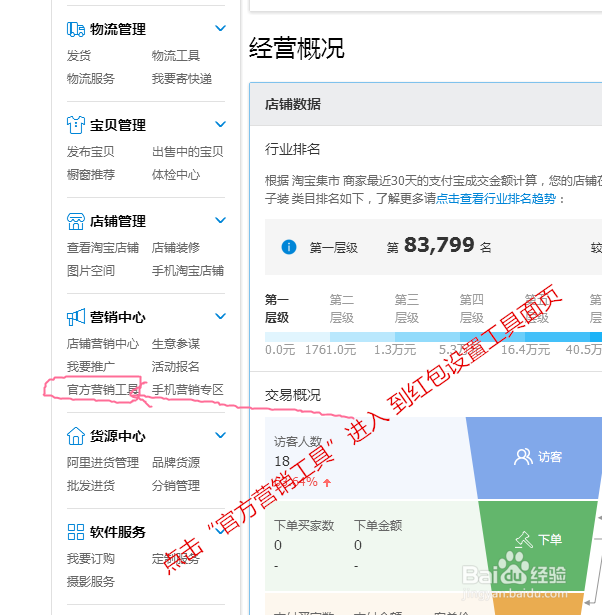Click the shop icon beside 店铺管理
Viewport: 602px width, 615px height.
tap(76, 221)
